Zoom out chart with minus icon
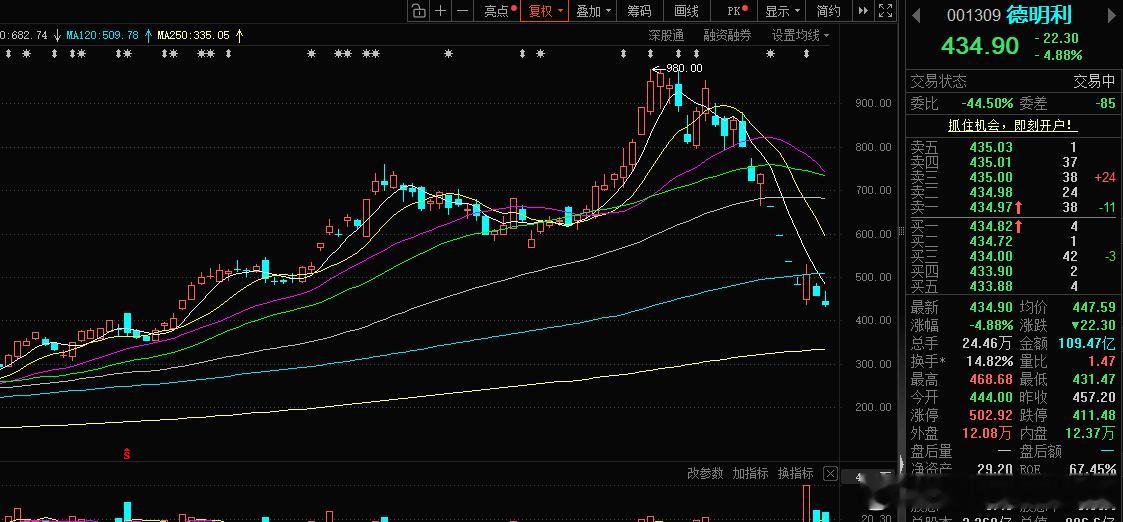The image size is (1123, 522). 463,11
